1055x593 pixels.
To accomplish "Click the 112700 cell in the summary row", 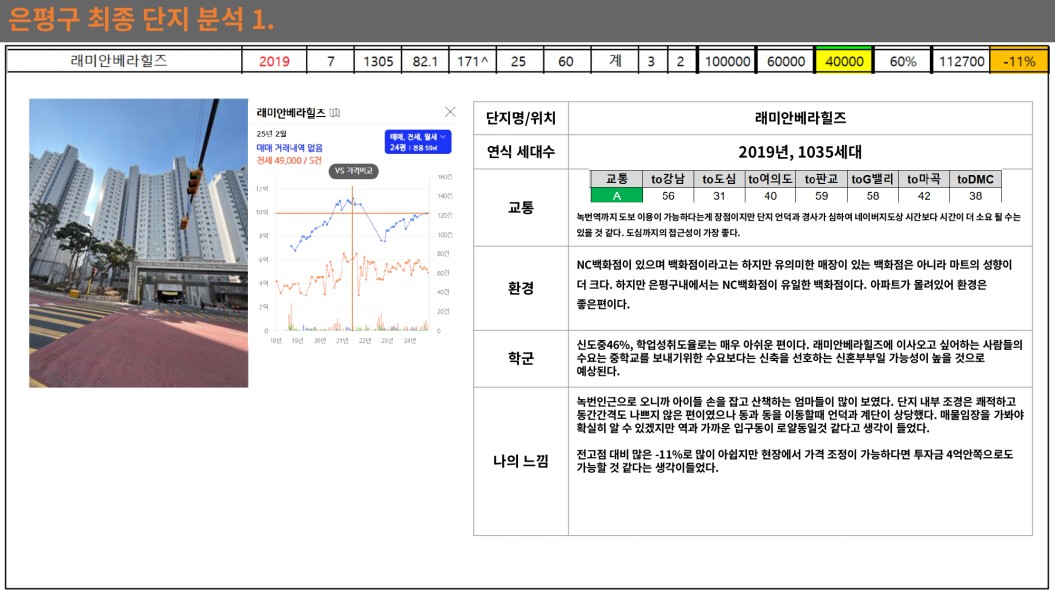I will point(961,61).
